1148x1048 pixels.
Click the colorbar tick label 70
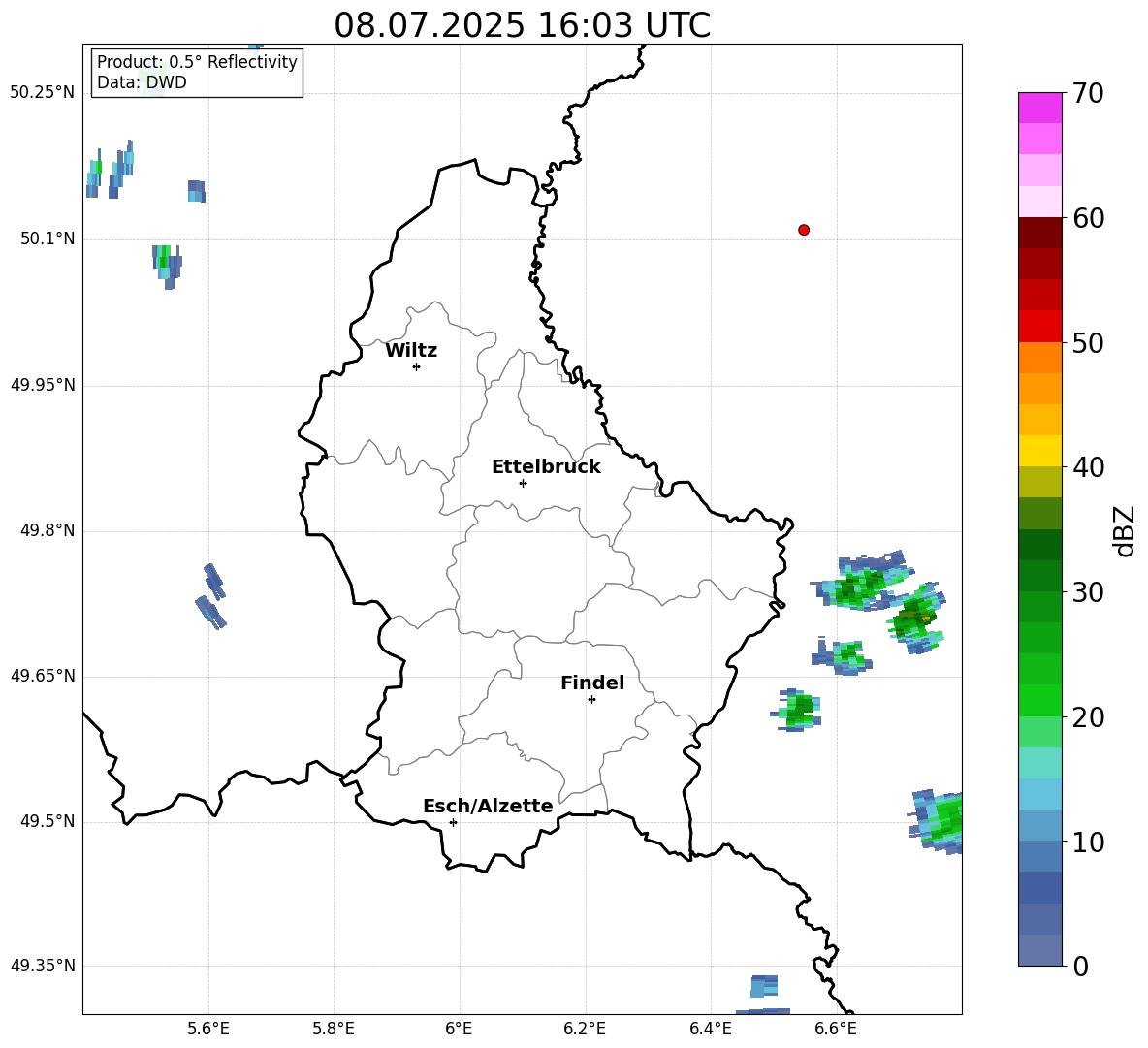click(x=1088, y=93)
